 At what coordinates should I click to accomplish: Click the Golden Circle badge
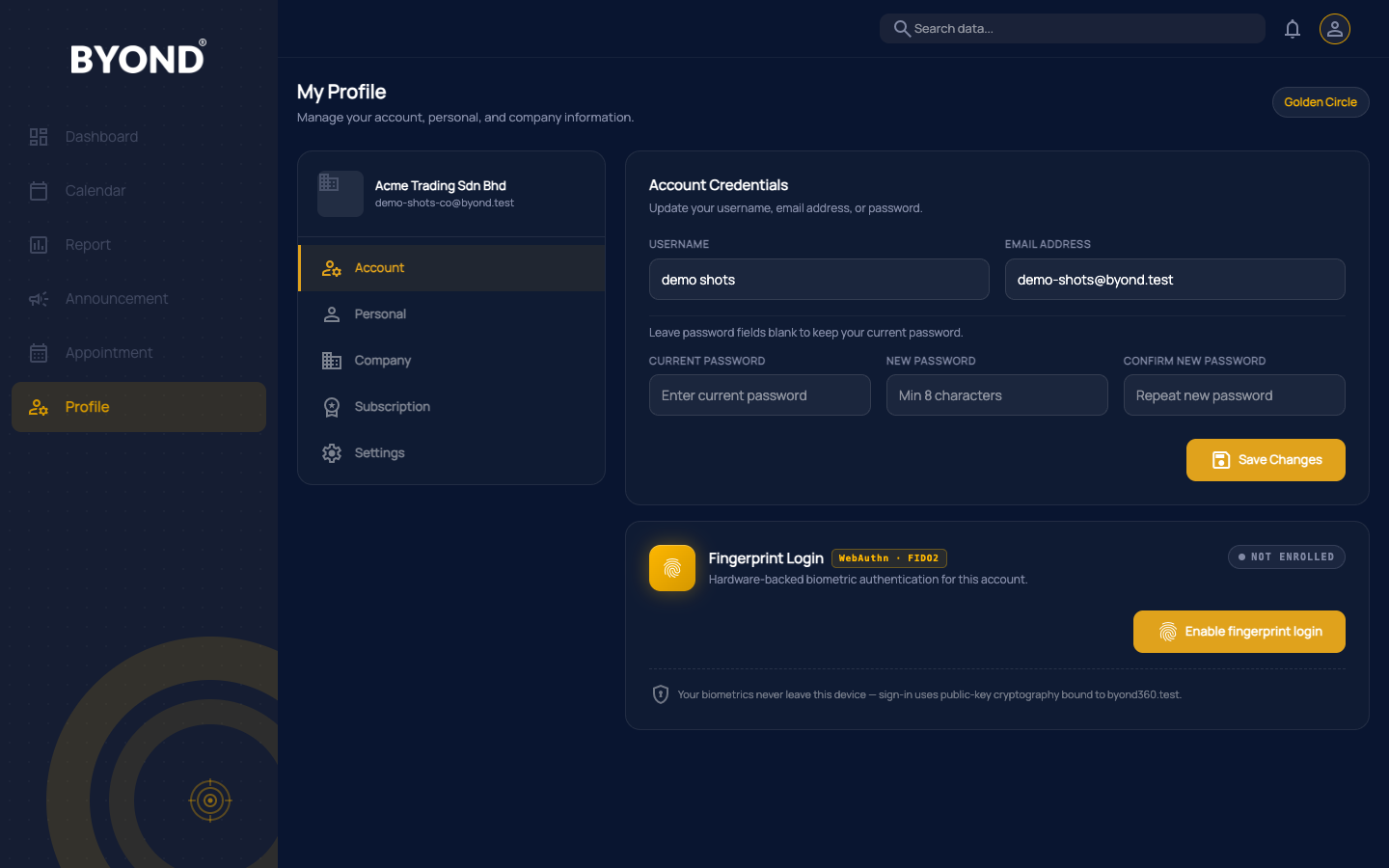1321,102
